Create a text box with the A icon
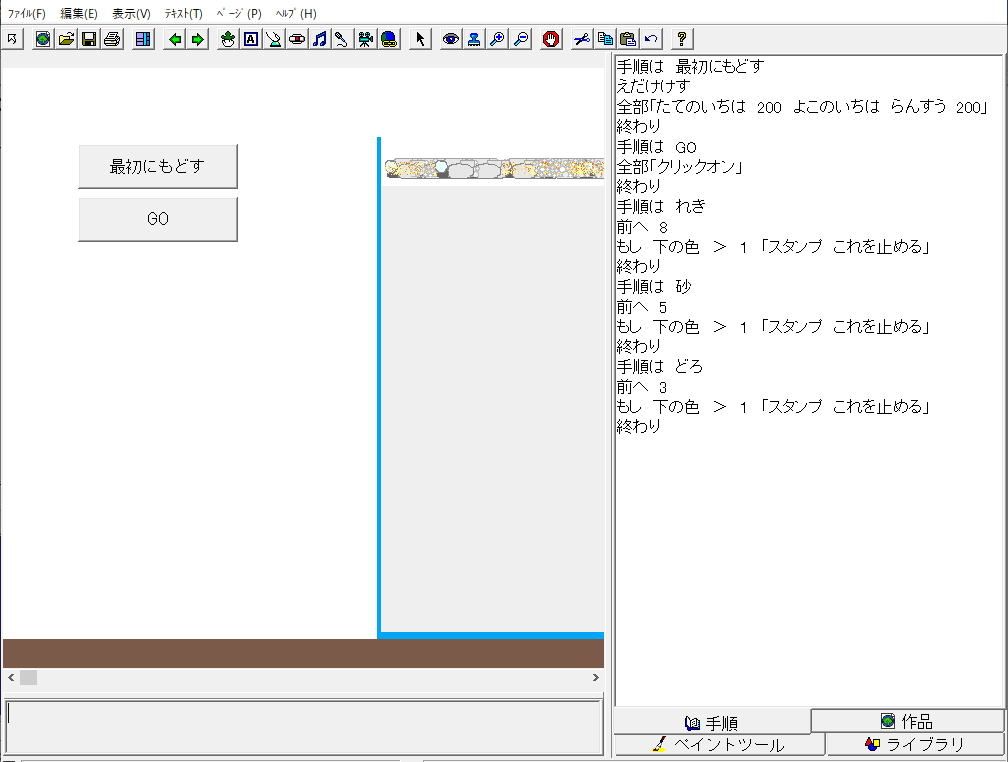Screen dimensions: 1008x762 coord(250,39)
